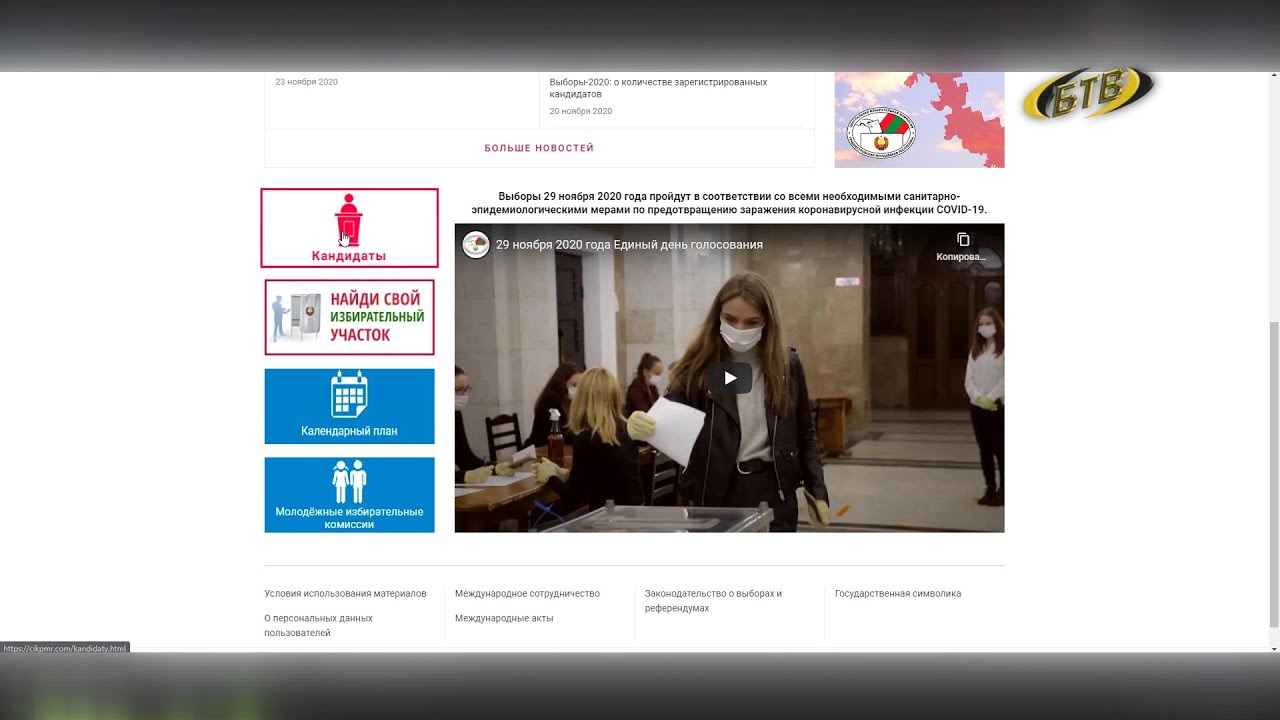Open Молодёжные избирательные комиссии people icon

(x=349, y=481)
